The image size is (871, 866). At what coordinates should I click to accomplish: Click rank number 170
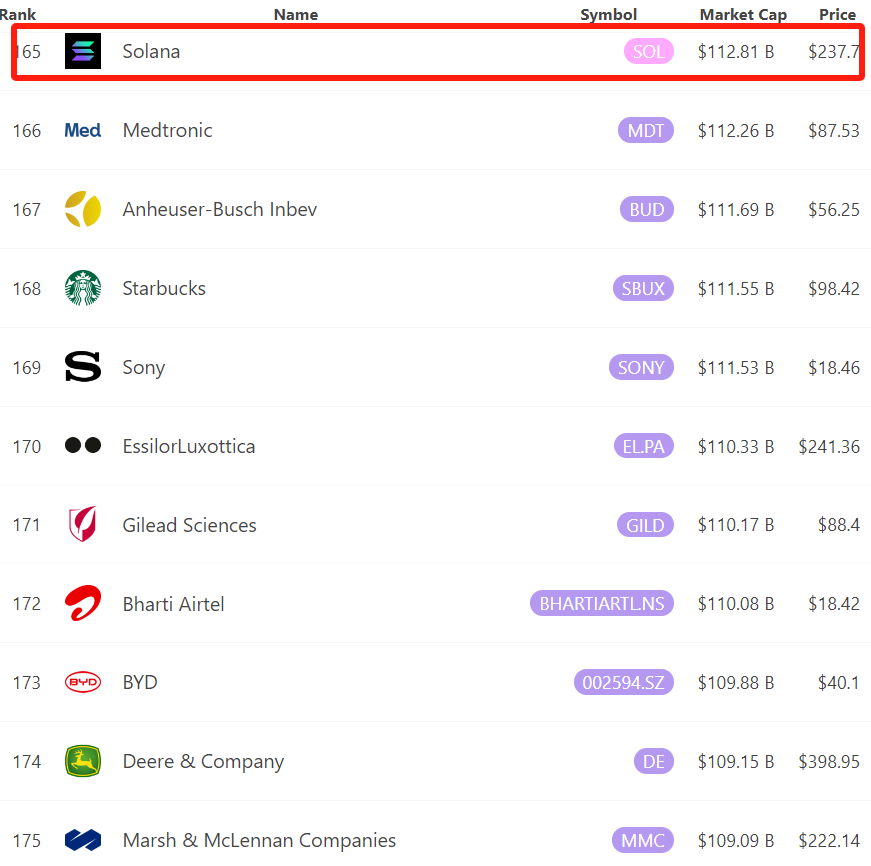pos(27,447)
